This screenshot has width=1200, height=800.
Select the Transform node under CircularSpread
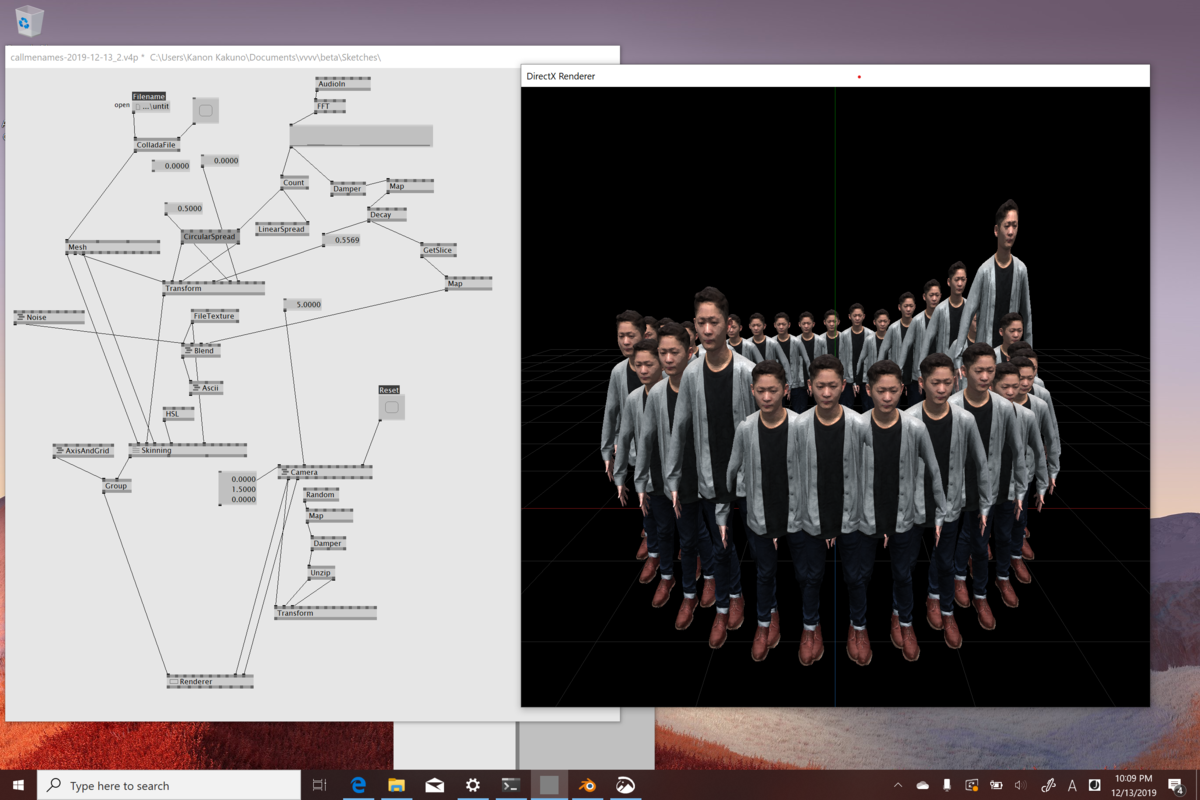point(214,289)
